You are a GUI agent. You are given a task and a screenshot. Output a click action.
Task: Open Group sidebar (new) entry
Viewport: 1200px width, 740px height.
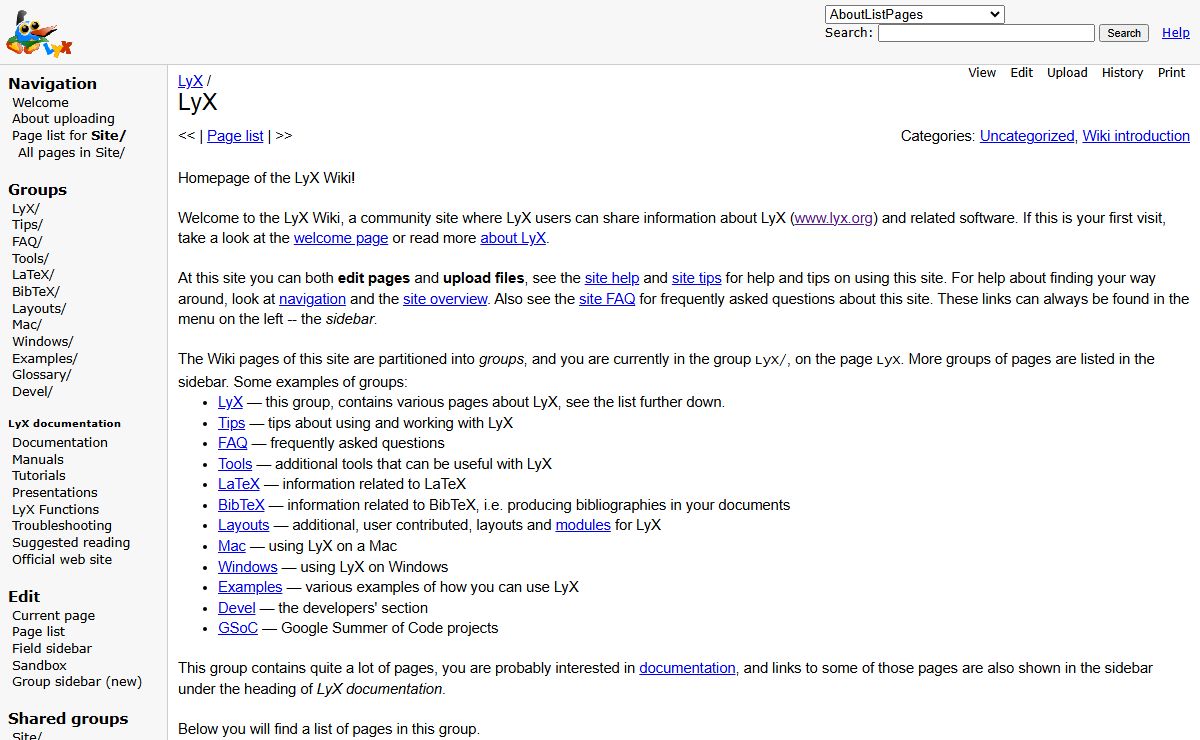pos(77,681)
